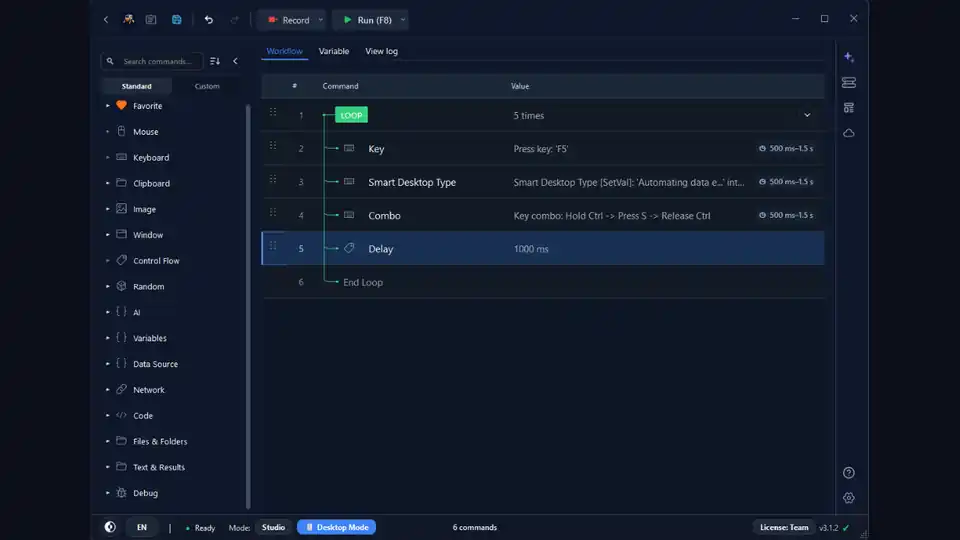Collapse the commands sidebar with left chevron

click(235, 61)
